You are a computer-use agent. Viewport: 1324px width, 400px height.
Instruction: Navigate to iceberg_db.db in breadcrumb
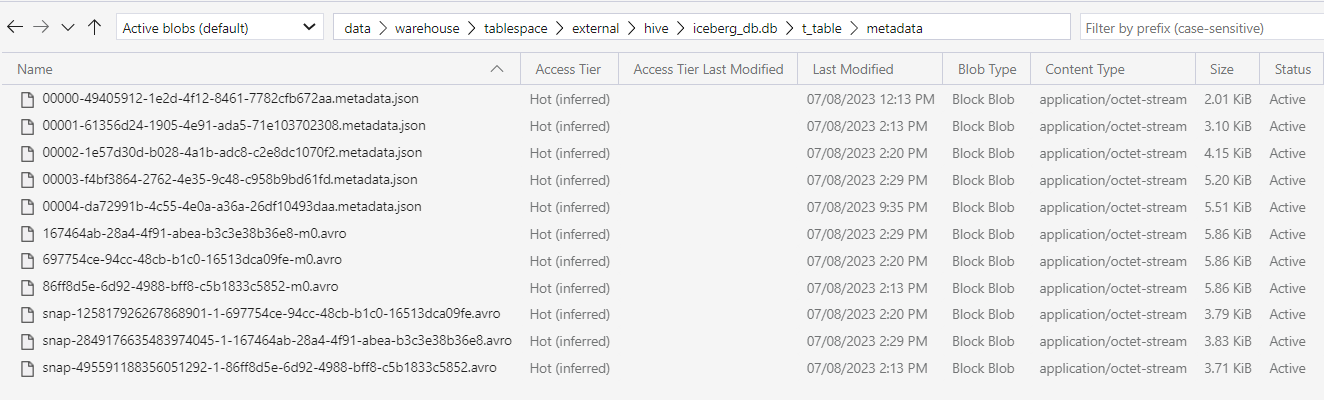(735, 29)
